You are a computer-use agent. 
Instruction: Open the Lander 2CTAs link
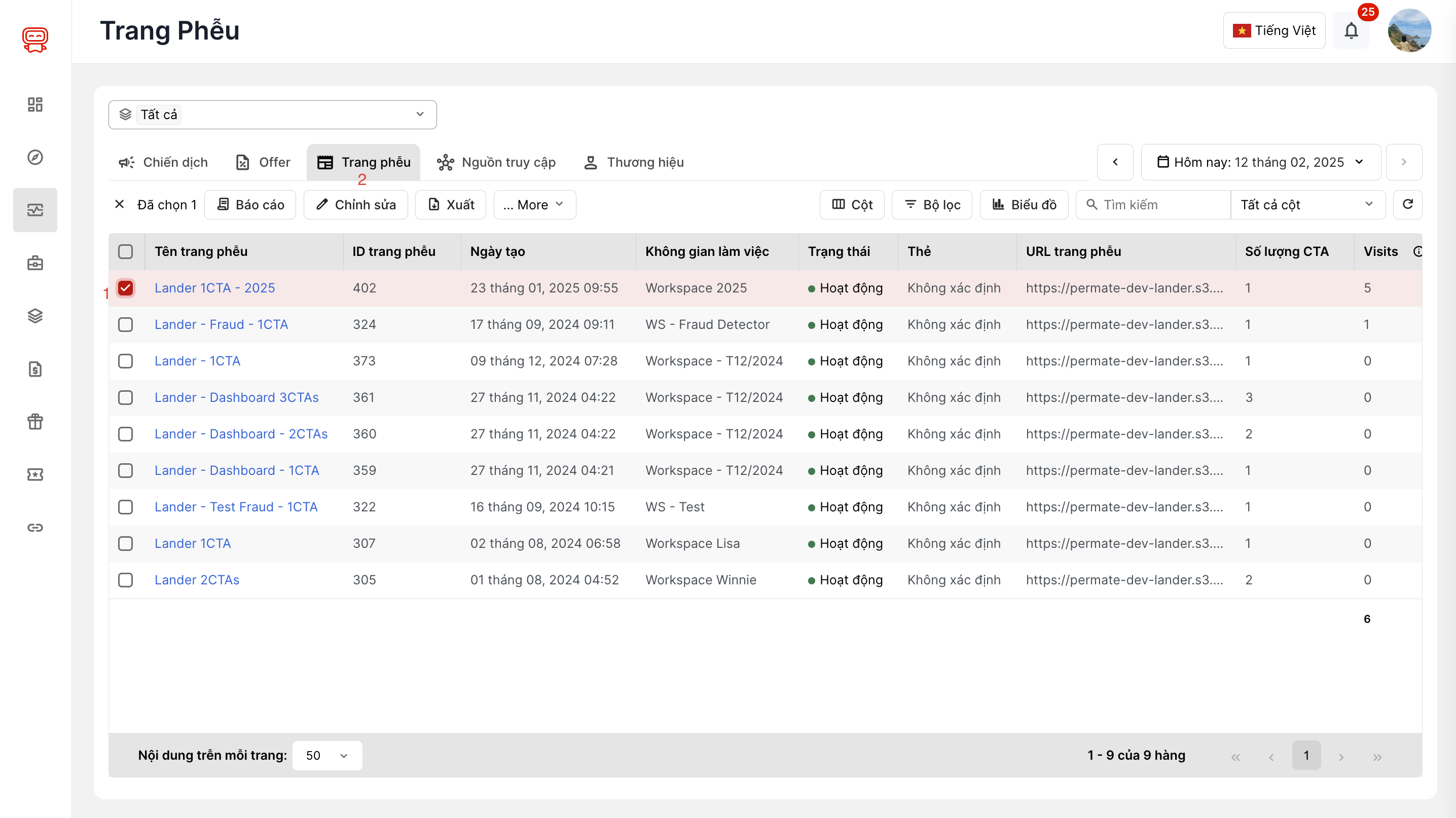[197, 580]
